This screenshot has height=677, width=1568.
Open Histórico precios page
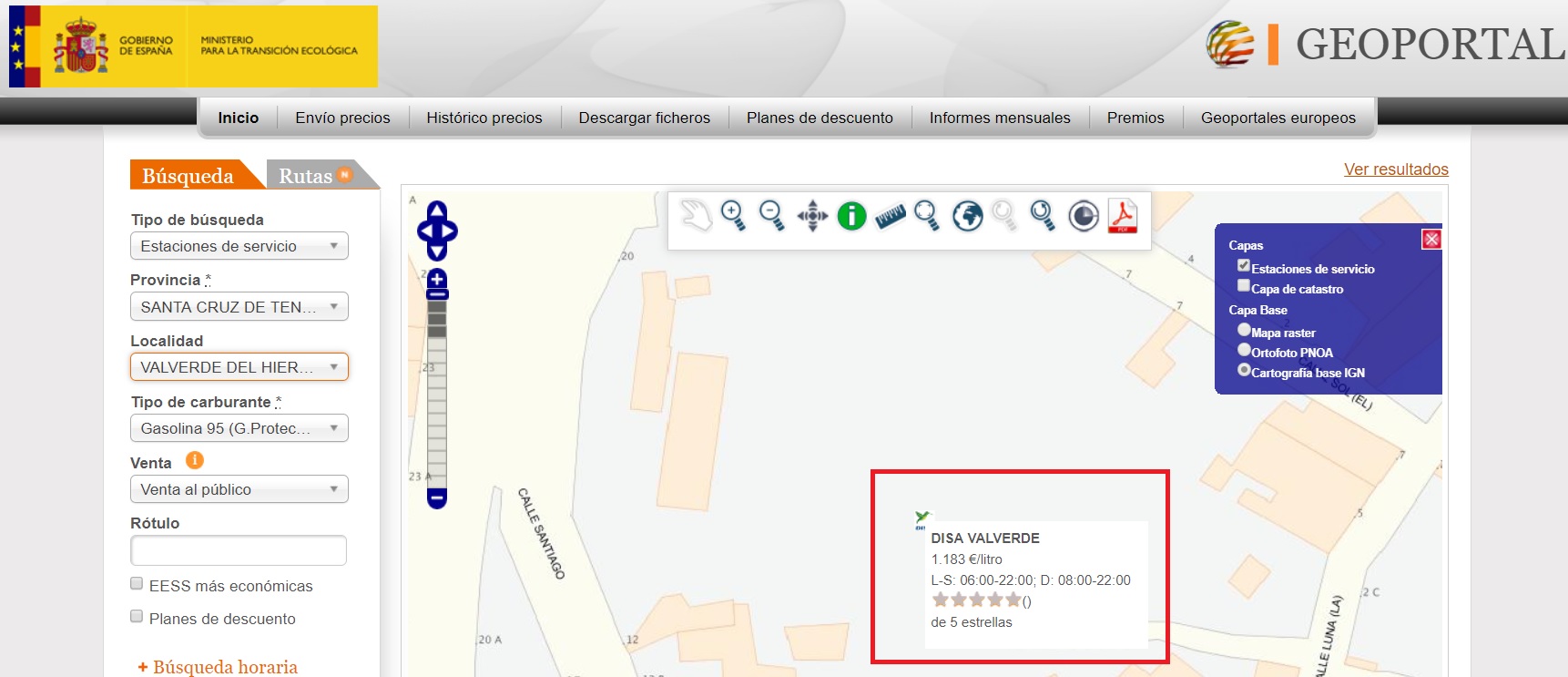pos(484,118)
